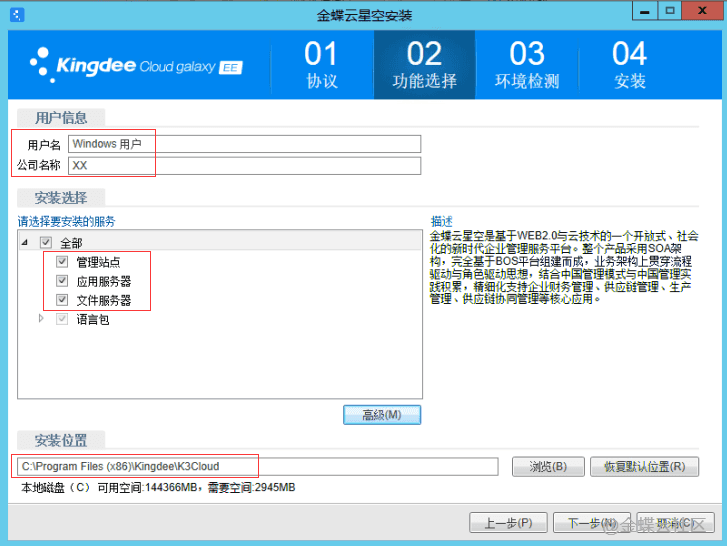Select the 应用服务器 tree row label
The image size is (727, 546).
104,281
